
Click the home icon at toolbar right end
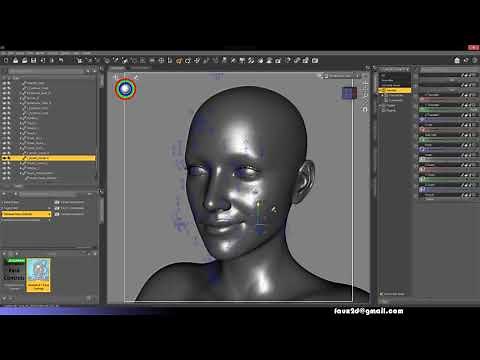point(457,60)
